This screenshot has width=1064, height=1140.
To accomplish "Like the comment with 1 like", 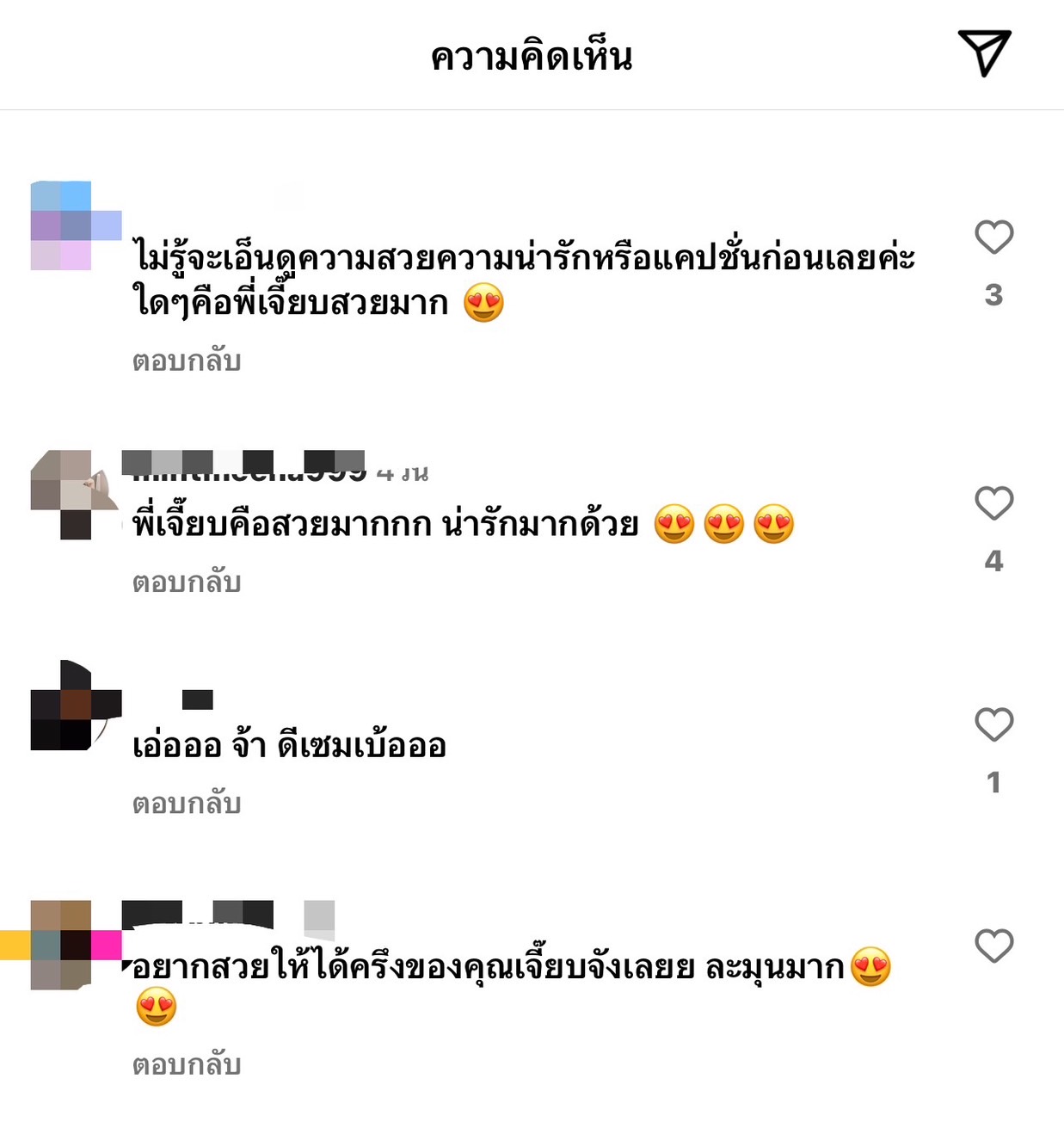I will pos(993,724).
